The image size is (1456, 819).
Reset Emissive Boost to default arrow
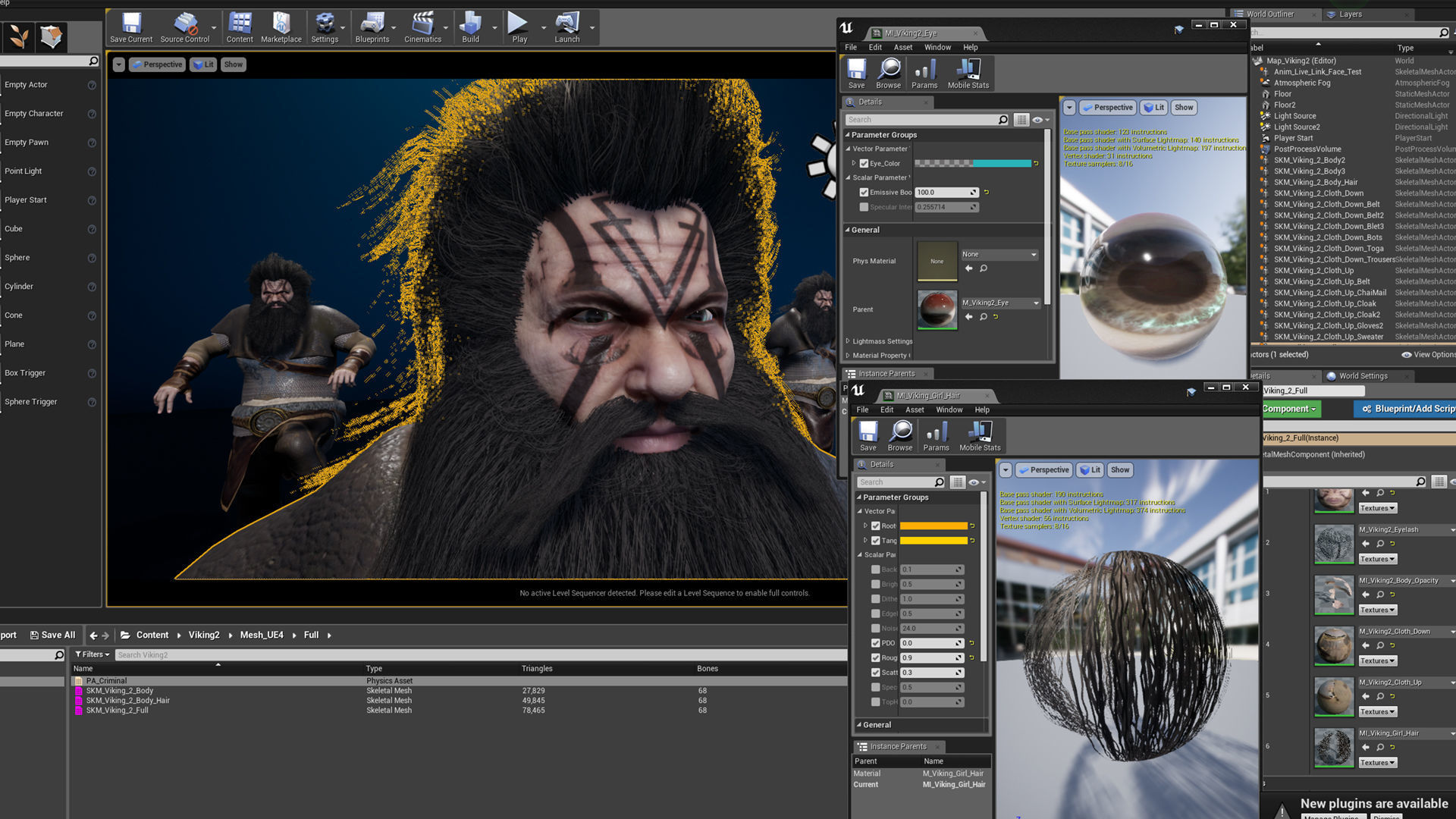click(x=987, y=193)
